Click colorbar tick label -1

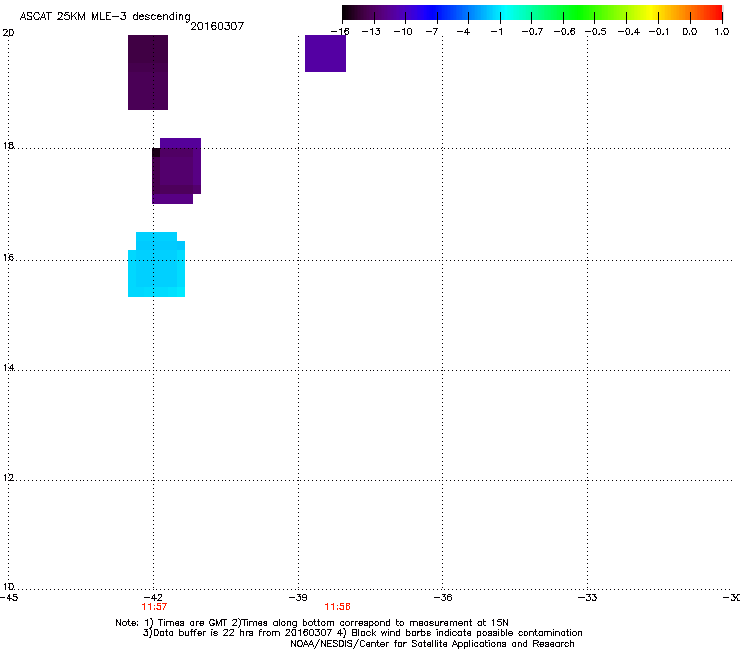pyautogui.click(x=496, y=32)
